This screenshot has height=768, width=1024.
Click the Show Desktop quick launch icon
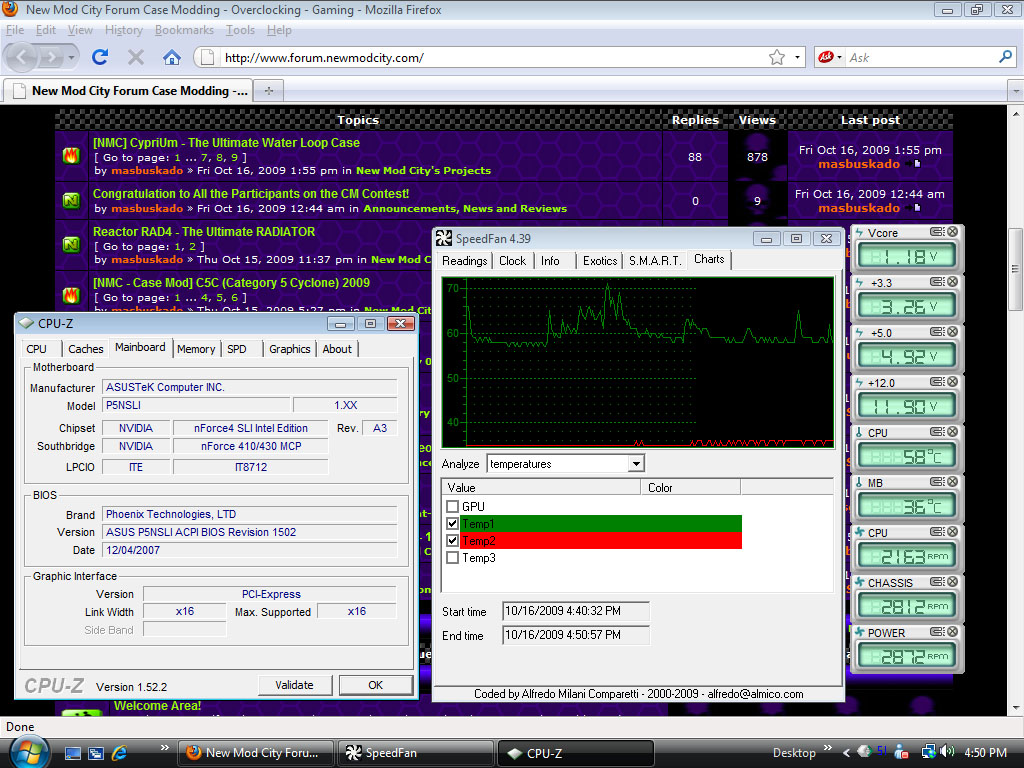pos(72,753)
